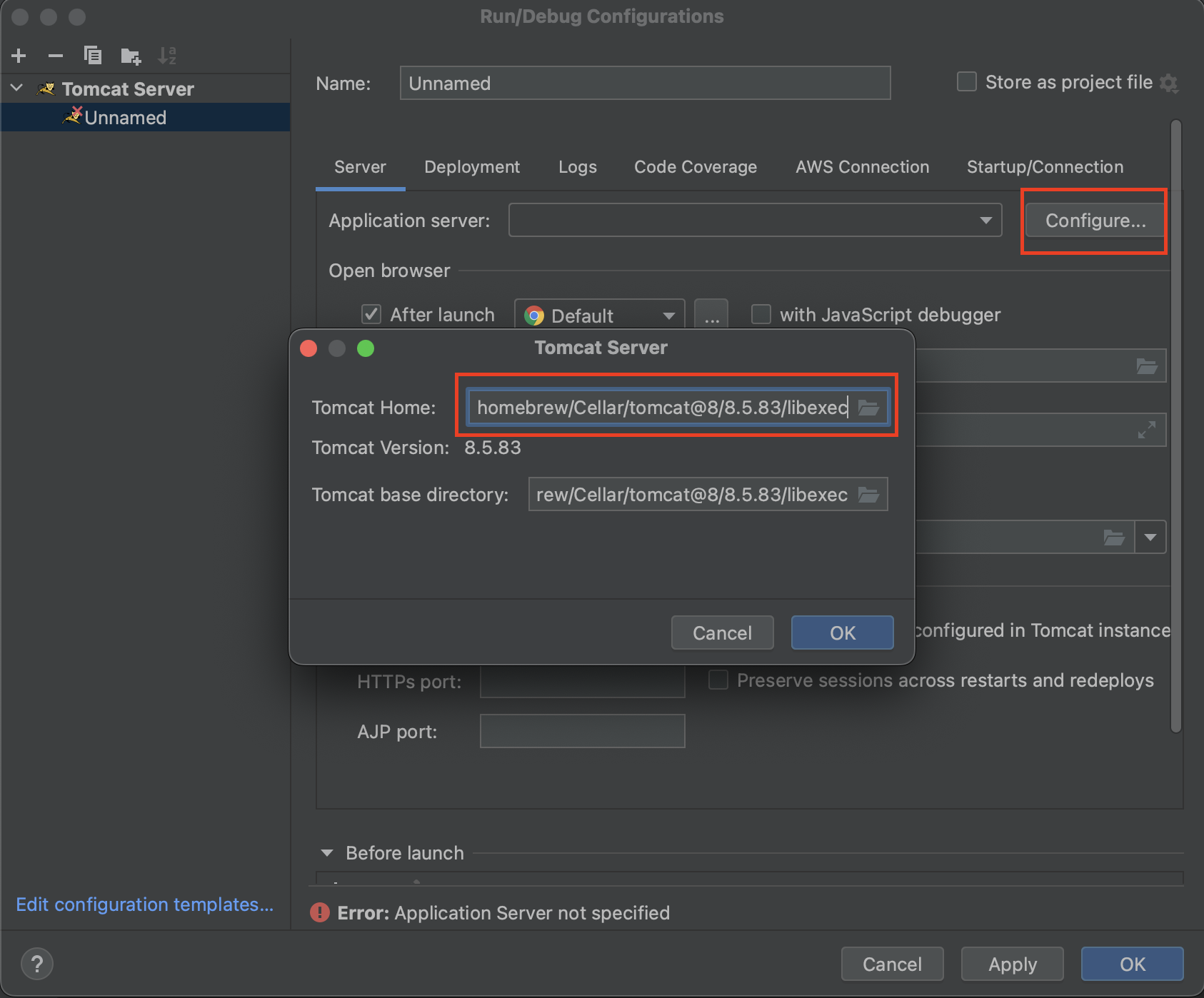Create new folder icon in toolbar
Image resolution: width=1204 pixels, height=998 pixels.
pyautogui.click(x=131, y=56)
